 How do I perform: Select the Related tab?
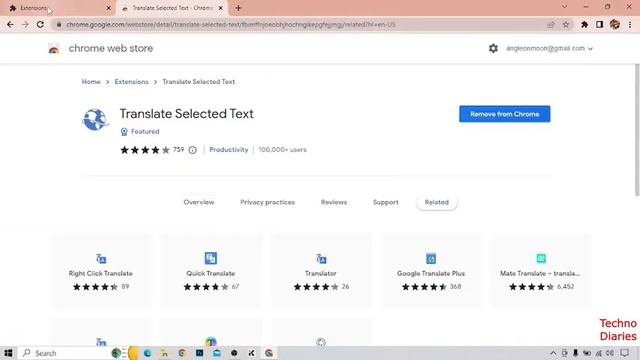click(x=436, y=202)
